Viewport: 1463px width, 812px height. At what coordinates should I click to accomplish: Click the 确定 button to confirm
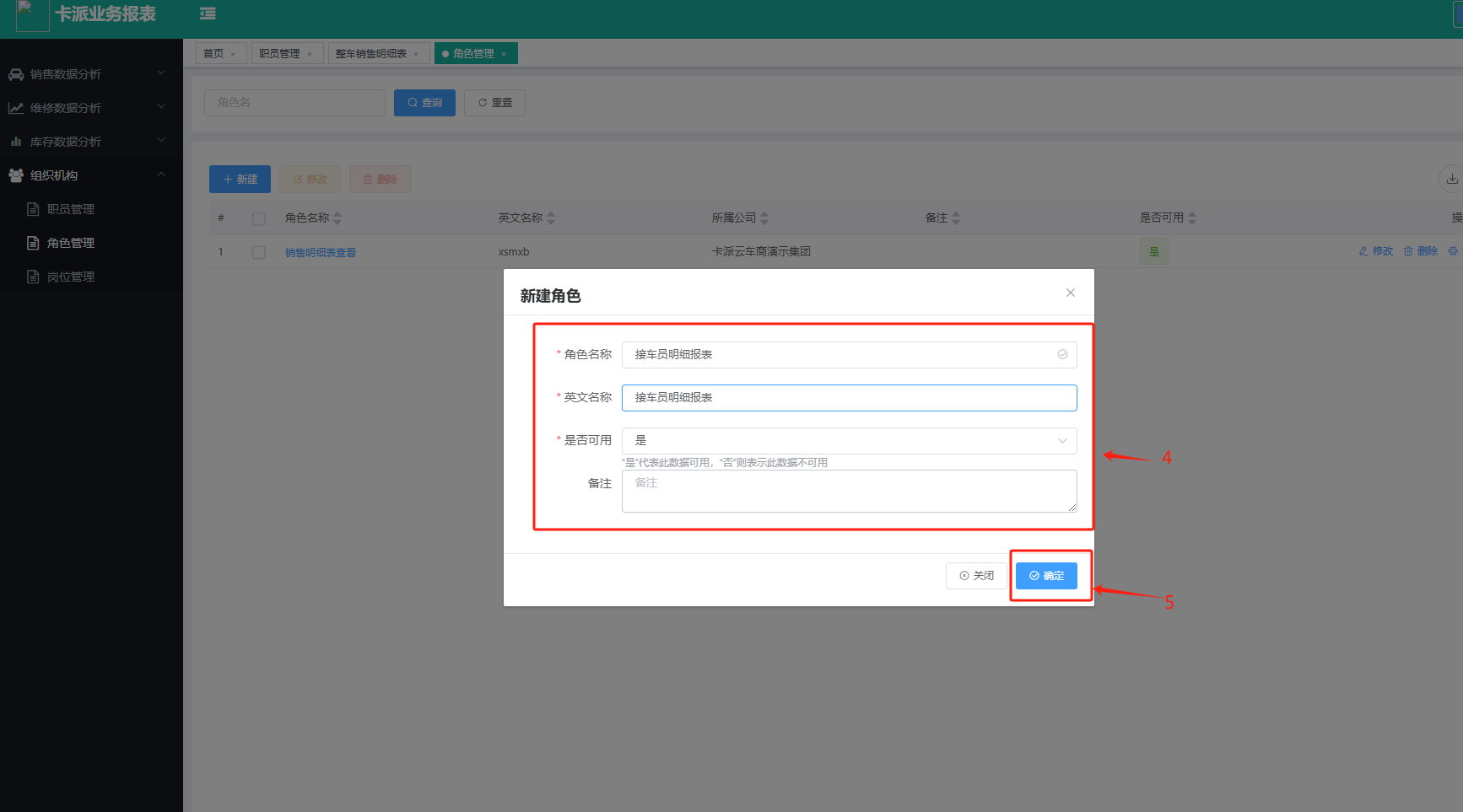click(x=1046, y=576)
